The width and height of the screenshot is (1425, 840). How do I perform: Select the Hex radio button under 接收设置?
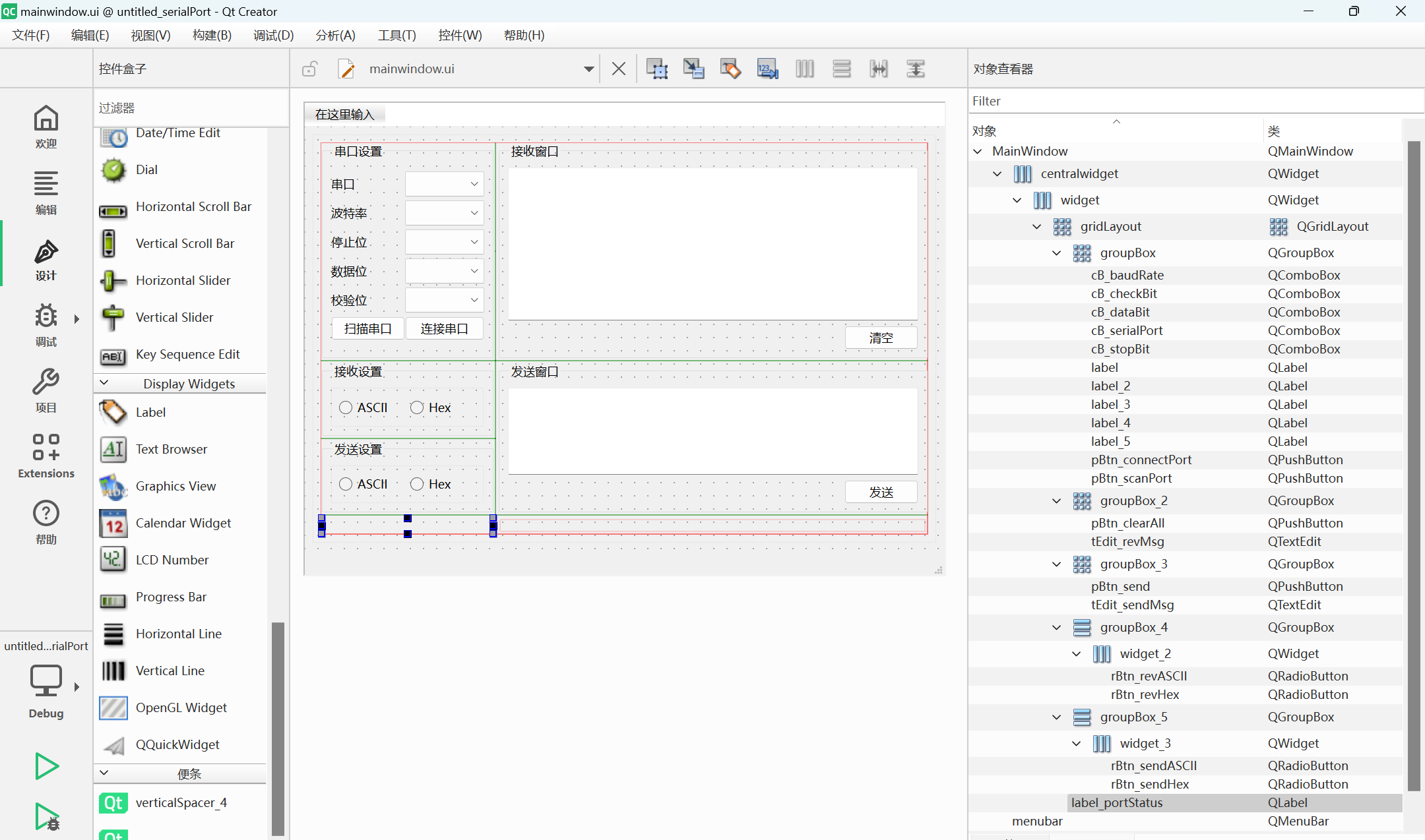coord(417,407)
